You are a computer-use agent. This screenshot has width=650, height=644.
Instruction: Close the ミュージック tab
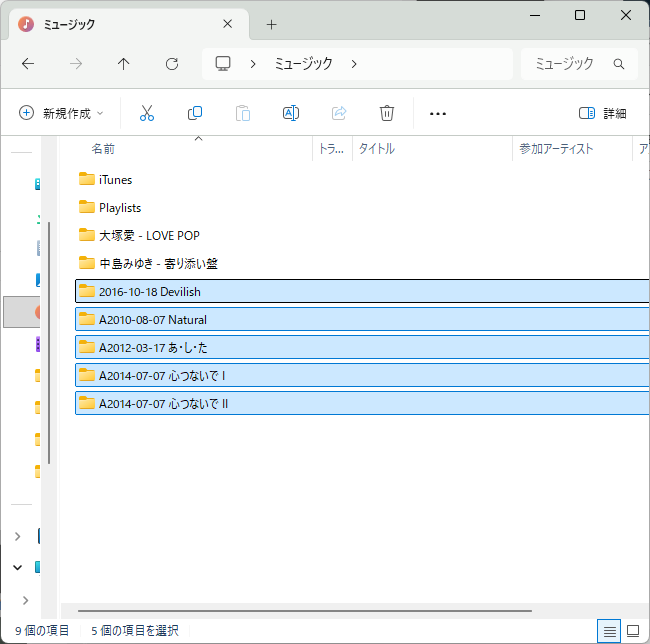[x=228, y=24]
